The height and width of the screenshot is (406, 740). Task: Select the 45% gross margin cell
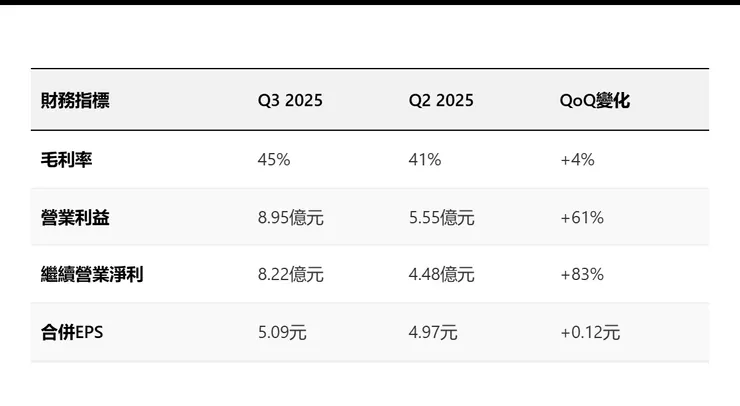274,159
